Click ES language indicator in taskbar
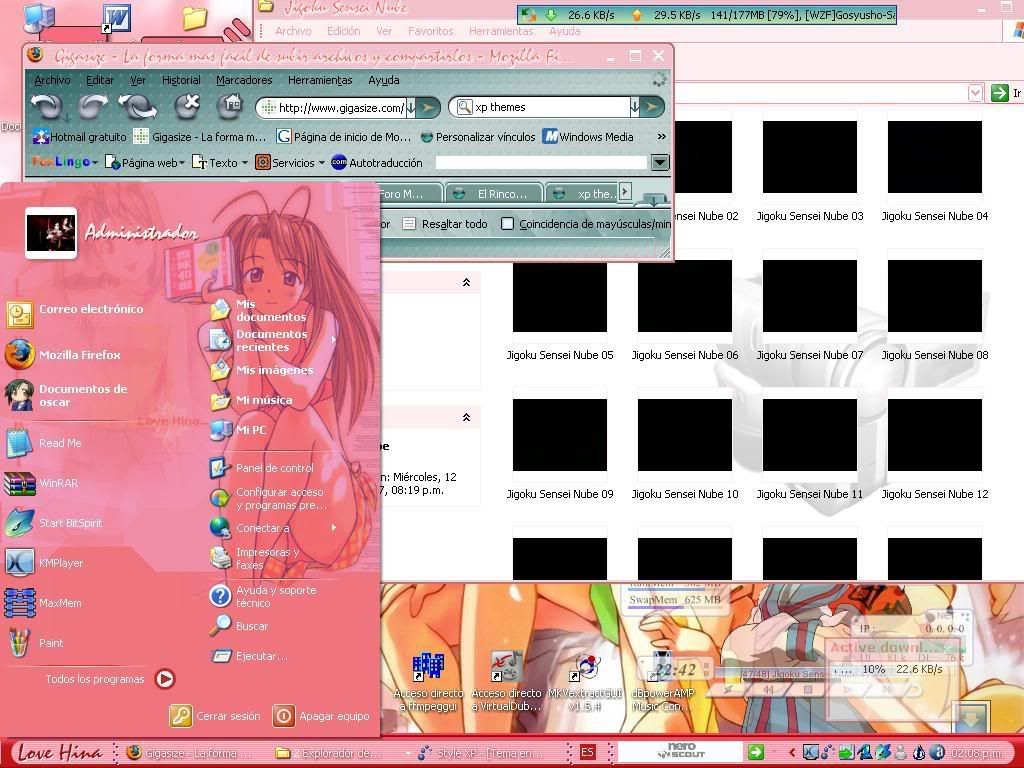1024x768 pixels. coord(587,752)
